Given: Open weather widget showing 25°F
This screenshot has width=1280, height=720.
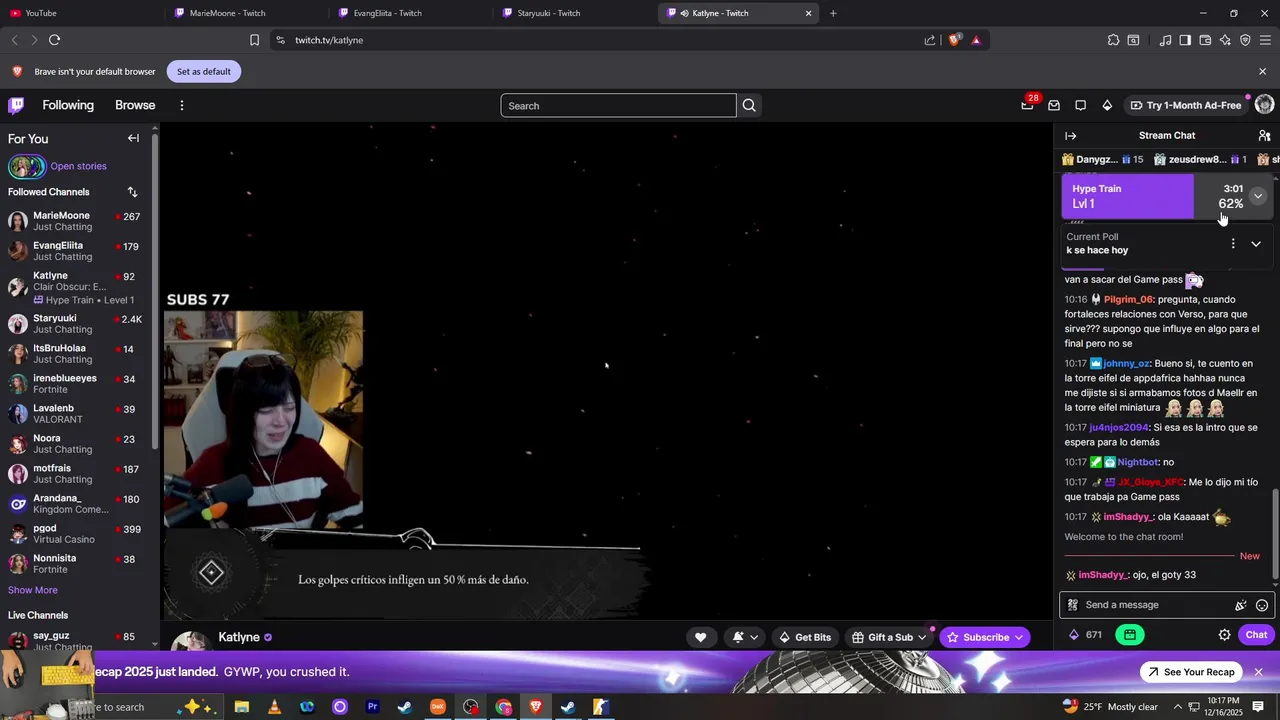Looking at the screenshot, I should (x=1110, y=707).
